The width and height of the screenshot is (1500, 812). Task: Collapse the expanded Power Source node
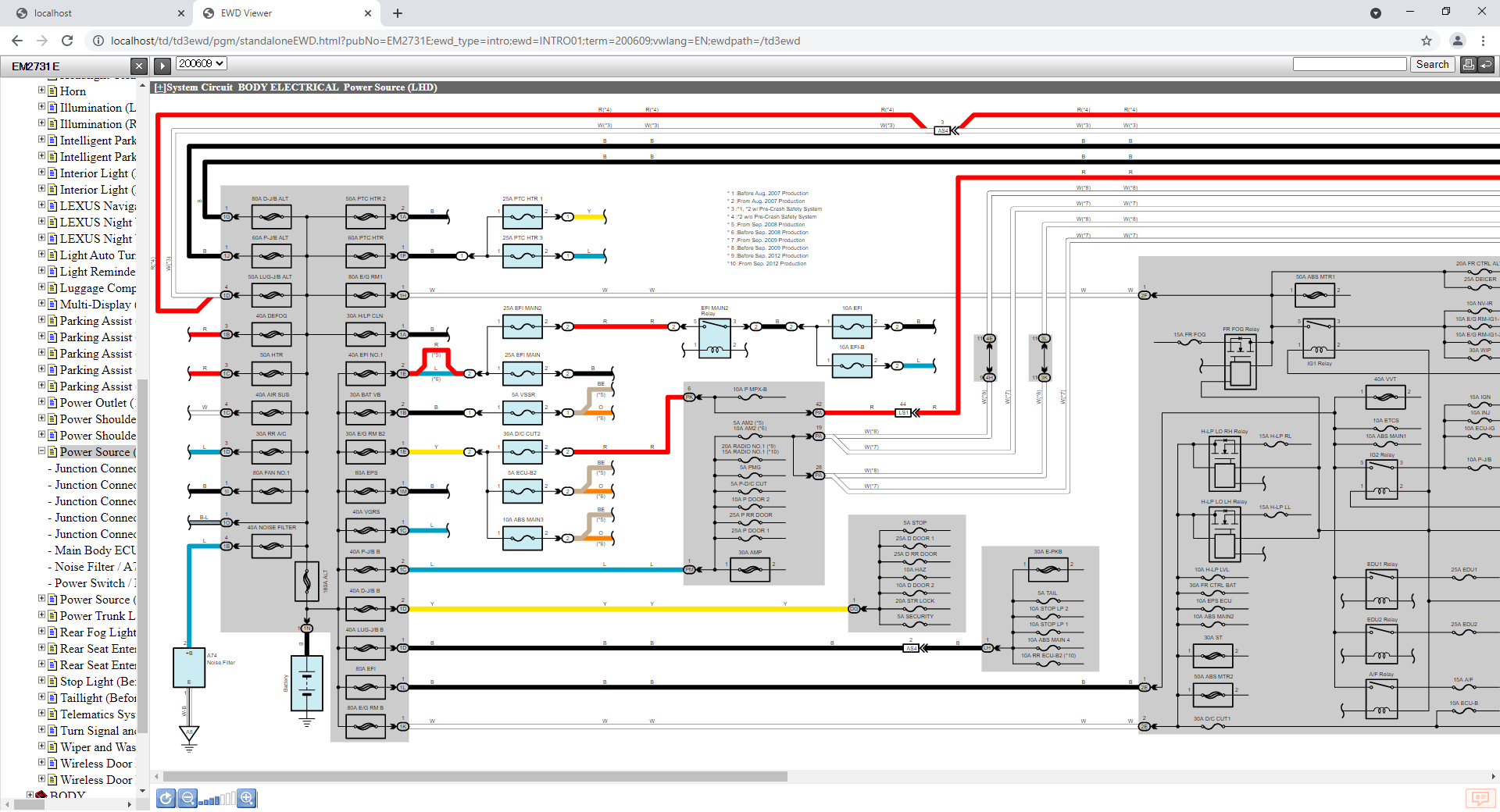tap(42, 451)
